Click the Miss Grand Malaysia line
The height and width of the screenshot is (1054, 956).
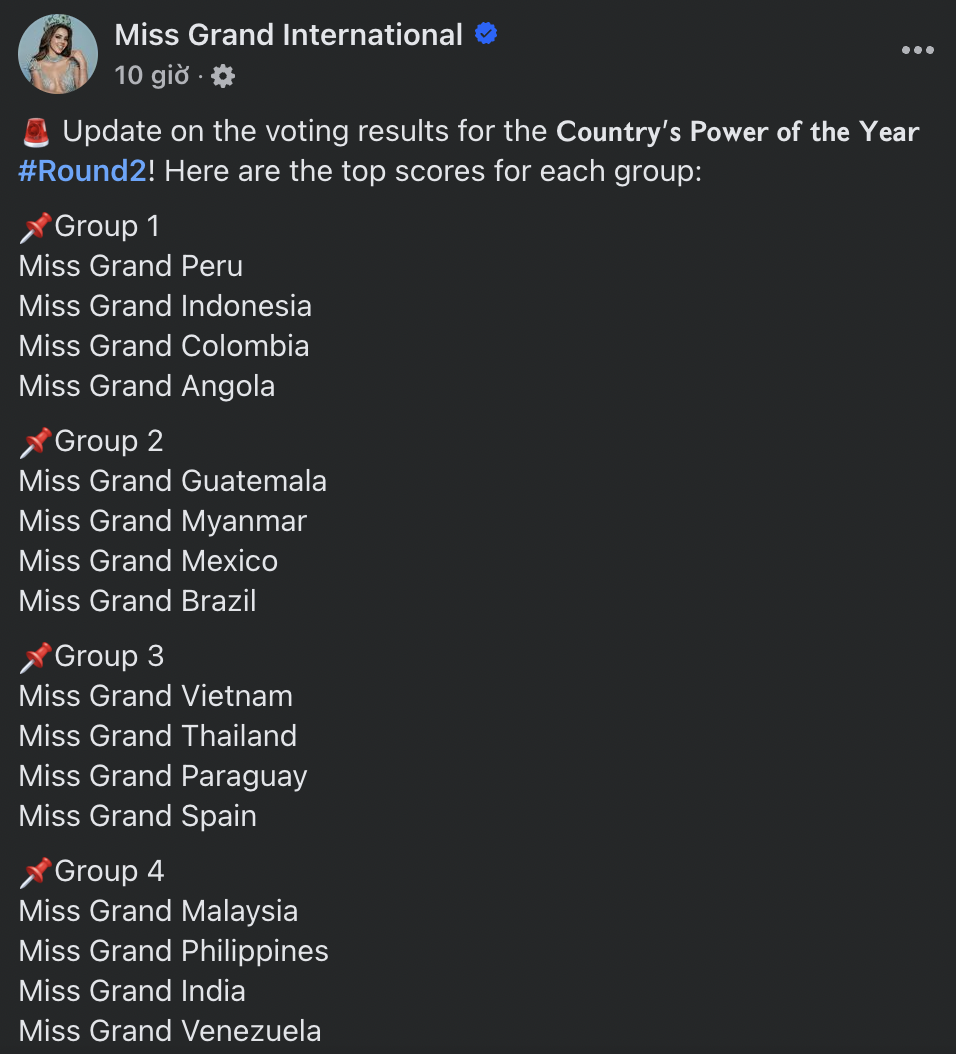click(159, 911)
